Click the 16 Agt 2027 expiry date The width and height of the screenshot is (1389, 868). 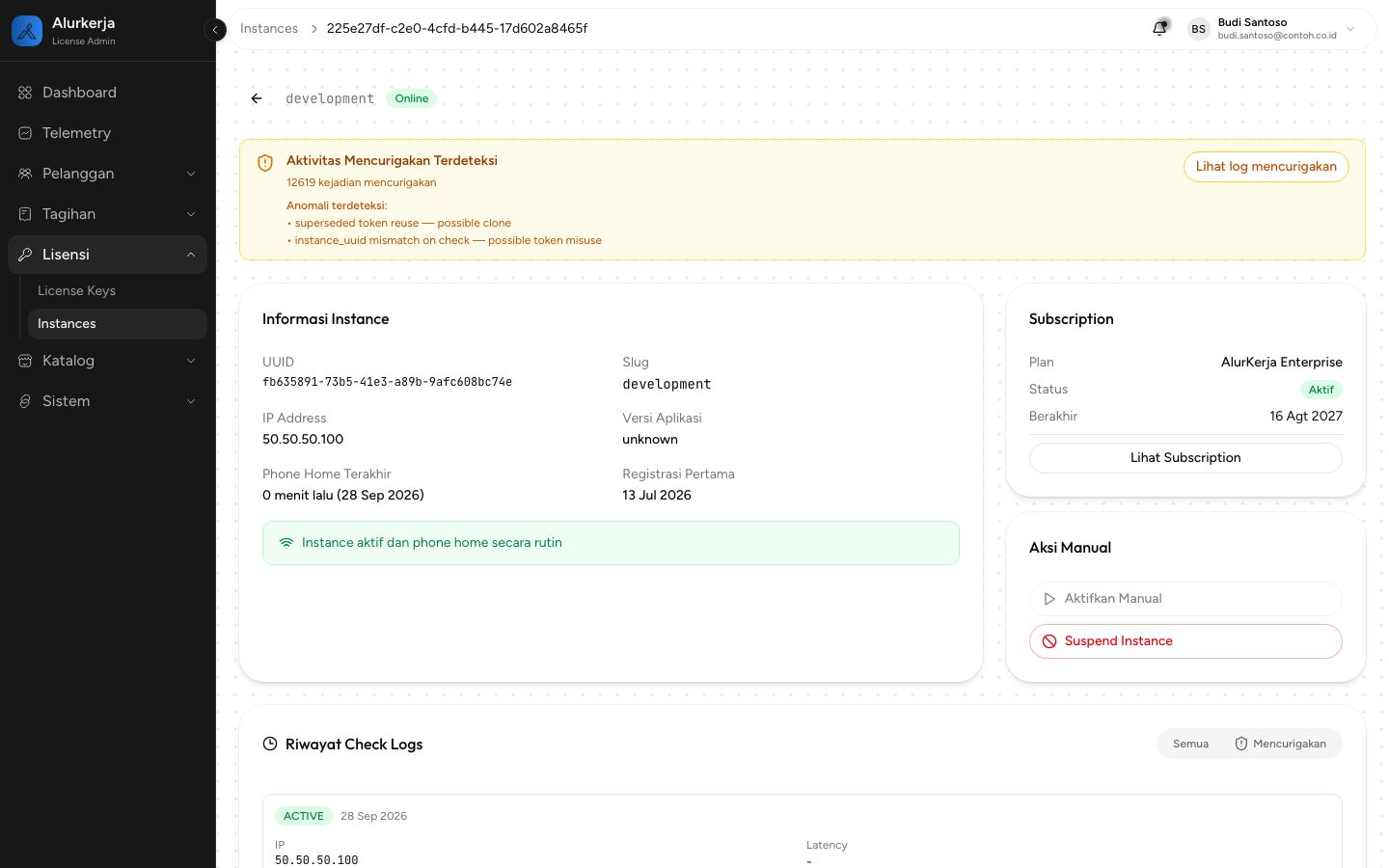(1306, 417)
